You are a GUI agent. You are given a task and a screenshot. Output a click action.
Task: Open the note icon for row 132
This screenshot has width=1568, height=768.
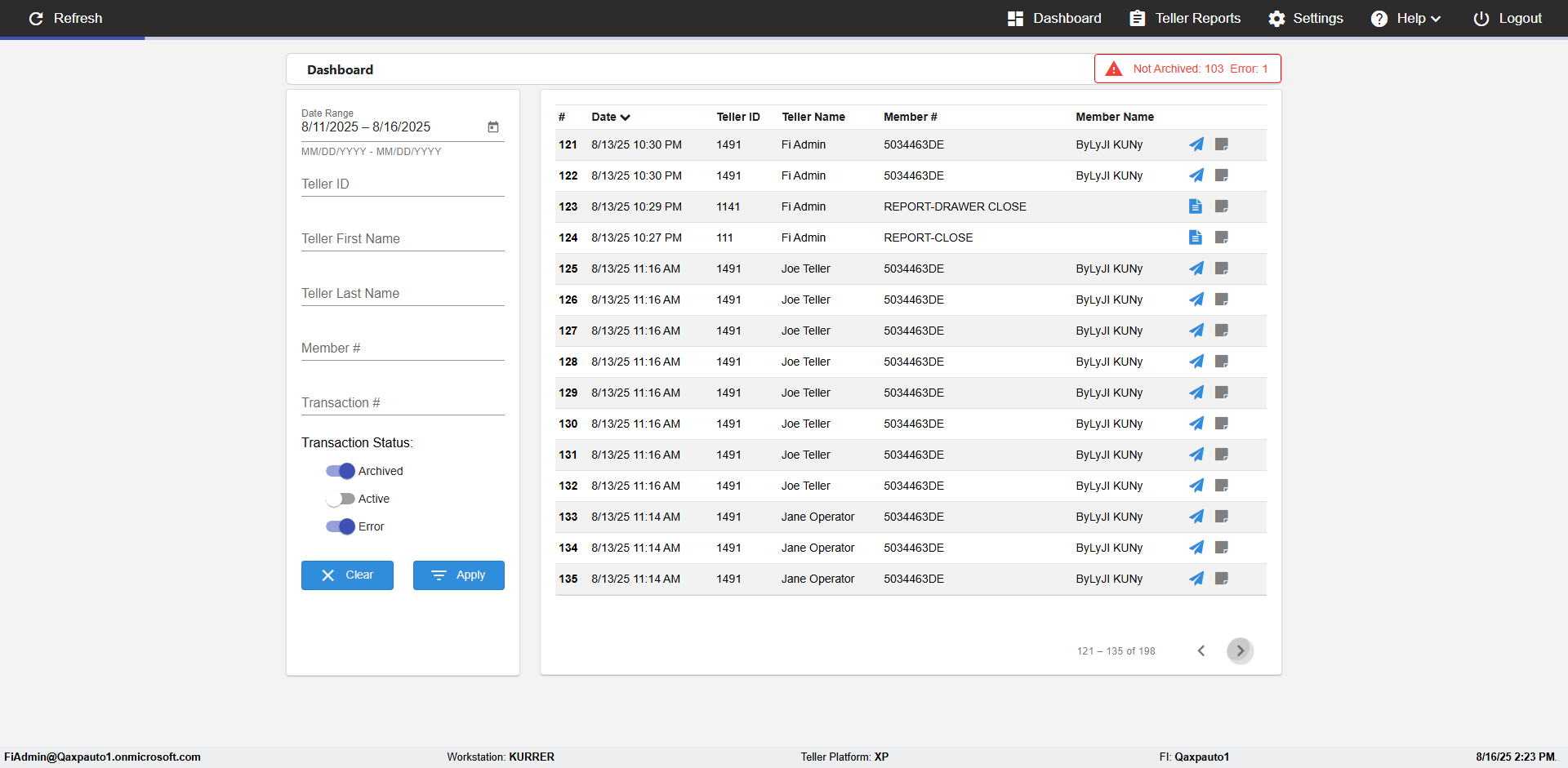pos(1222,486)
